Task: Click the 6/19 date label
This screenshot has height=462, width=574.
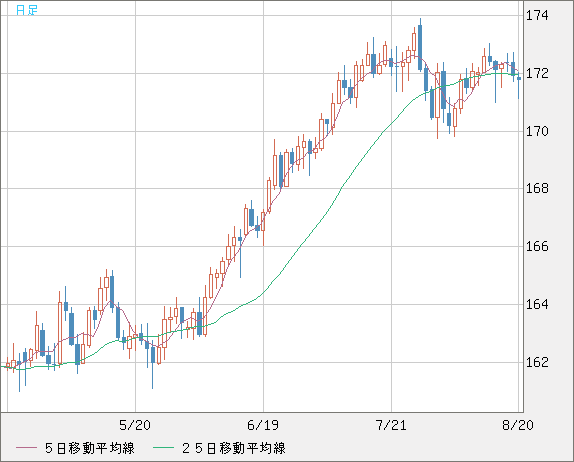Action: click(x=263, y=425)
